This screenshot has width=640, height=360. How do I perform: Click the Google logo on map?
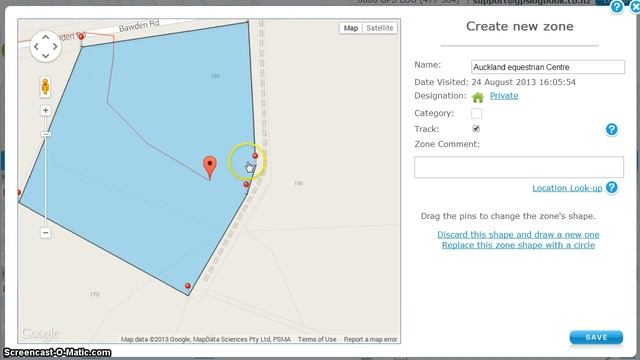(40, 333)
